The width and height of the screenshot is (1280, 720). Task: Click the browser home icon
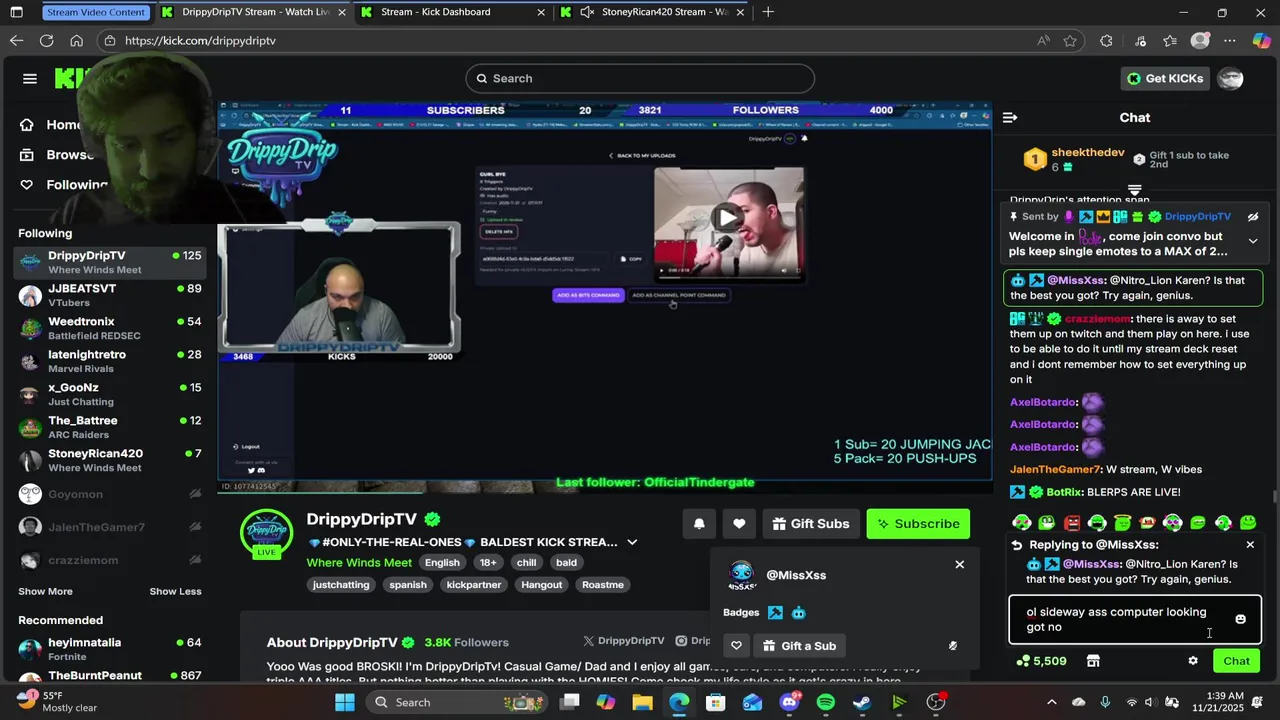[76, 41]
